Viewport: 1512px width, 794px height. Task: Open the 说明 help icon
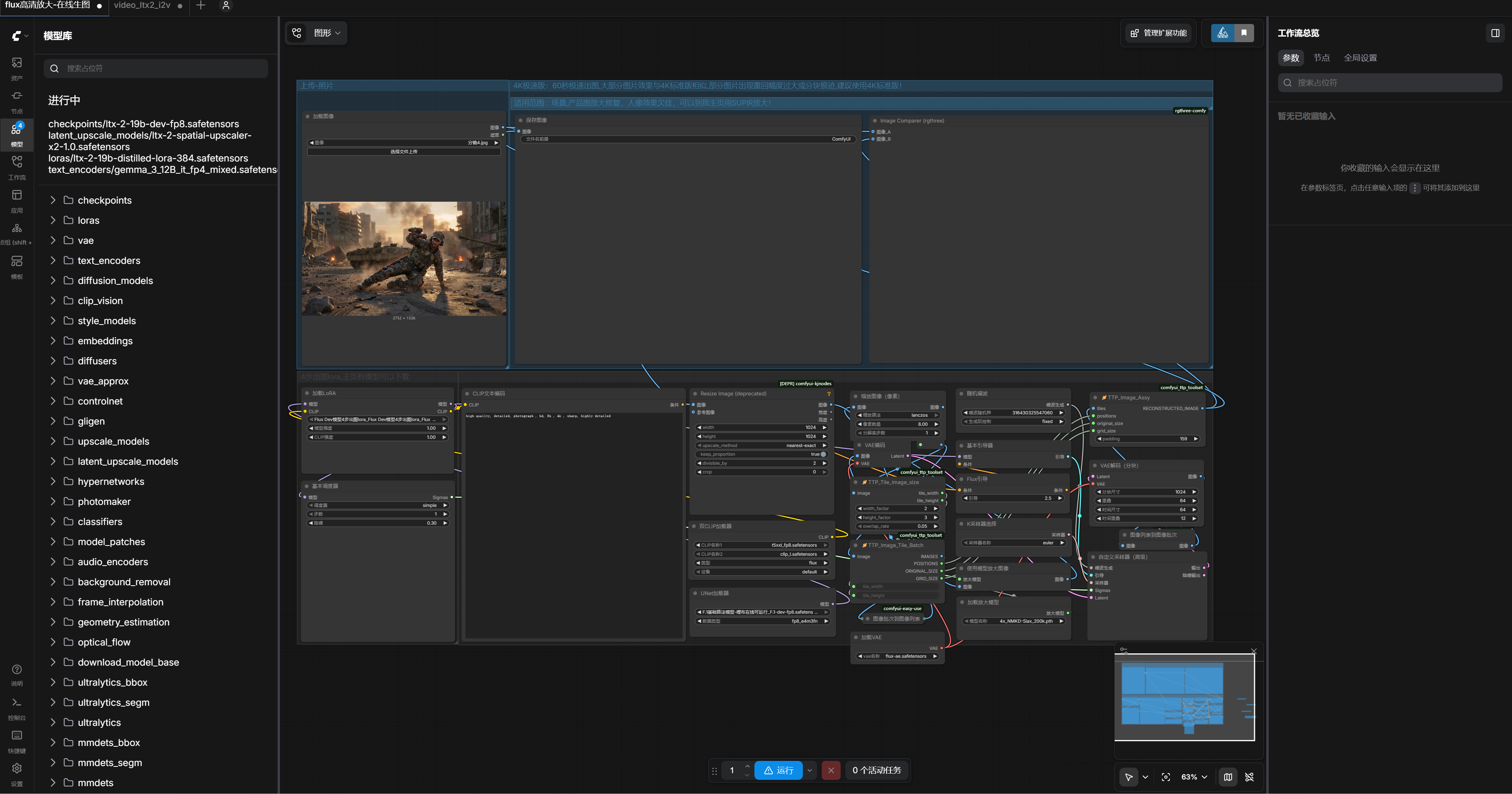(17, 674)
